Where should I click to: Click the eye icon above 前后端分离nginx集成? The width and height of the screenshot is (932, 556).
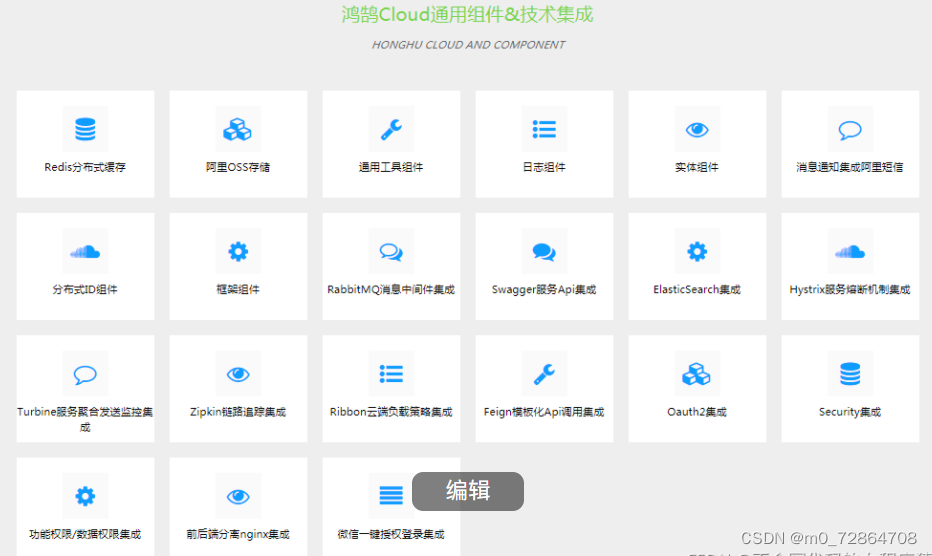click(x=238, y=496)
